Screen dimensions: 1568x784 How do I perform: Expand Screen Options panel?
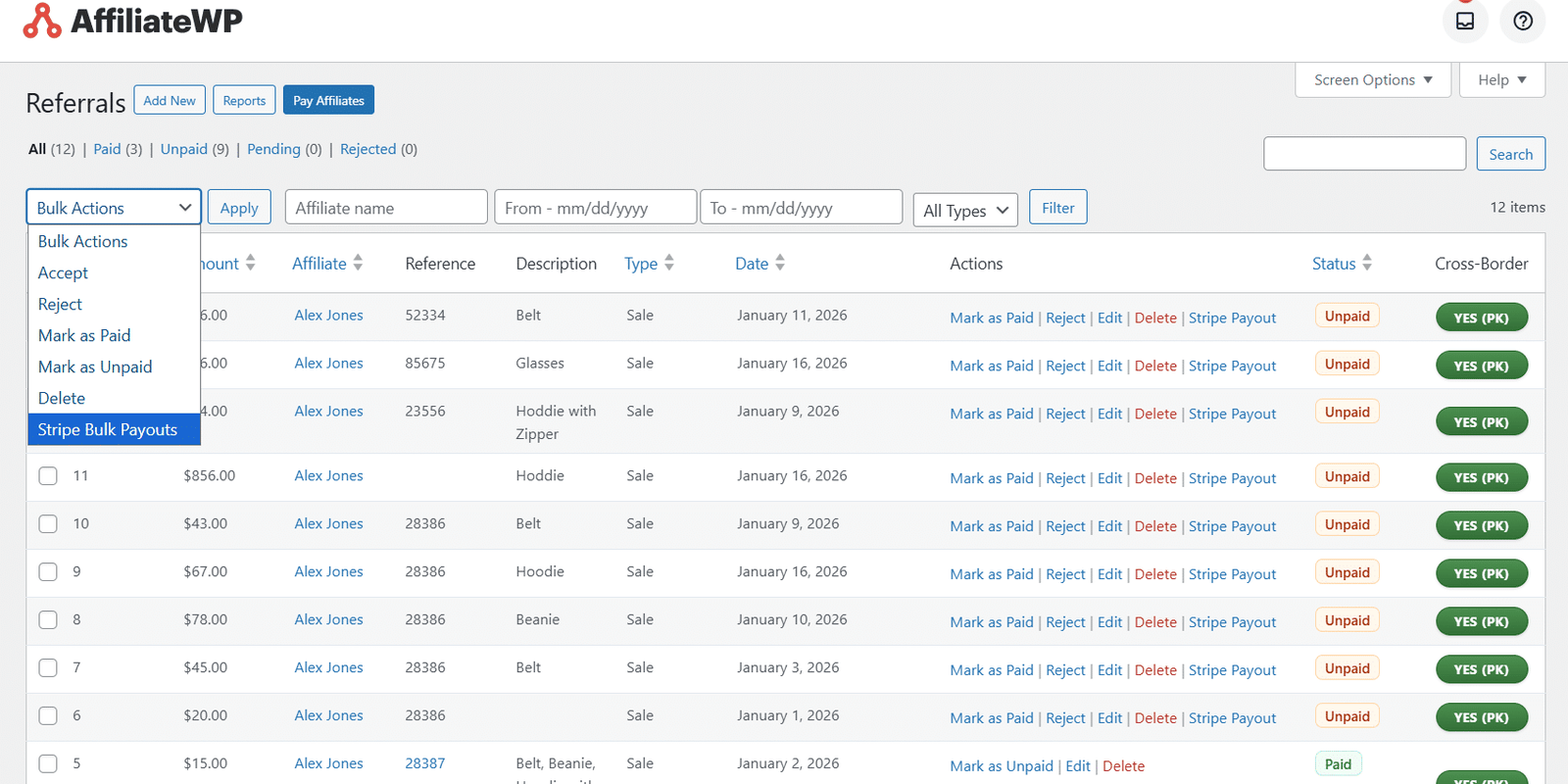[x=1373, y=80]
